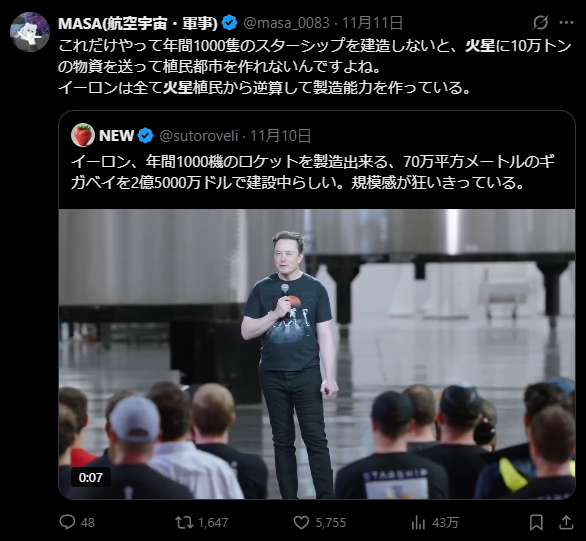Screen dimensions: 586x541
Task: Open the reply comment icon
Action: click(67, 522)
